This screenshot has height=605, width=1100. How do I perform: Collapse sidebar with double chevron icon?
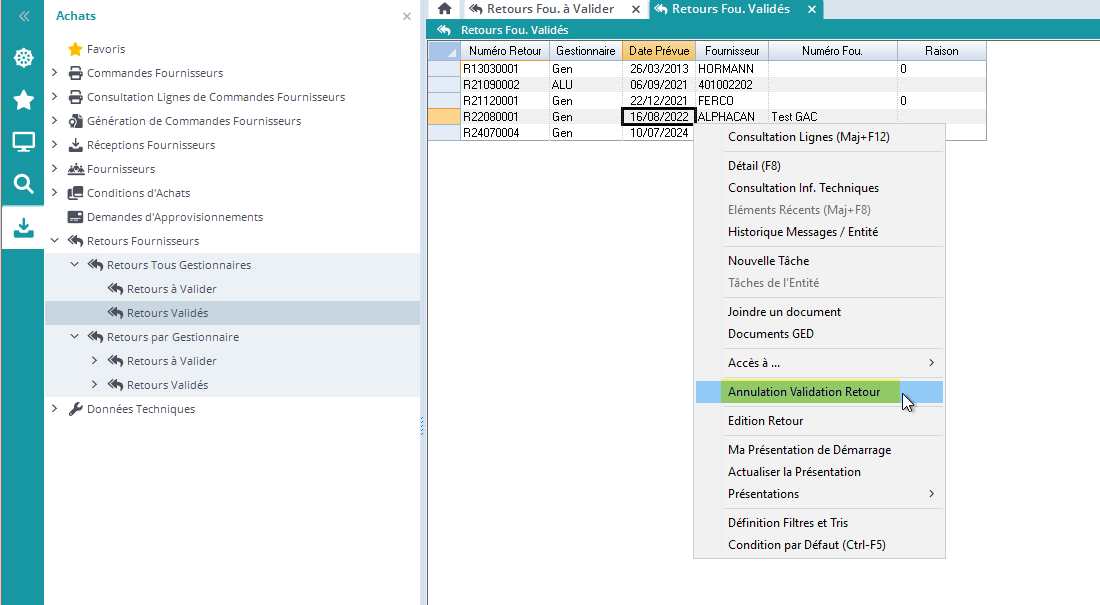click(x=23, y=16)
